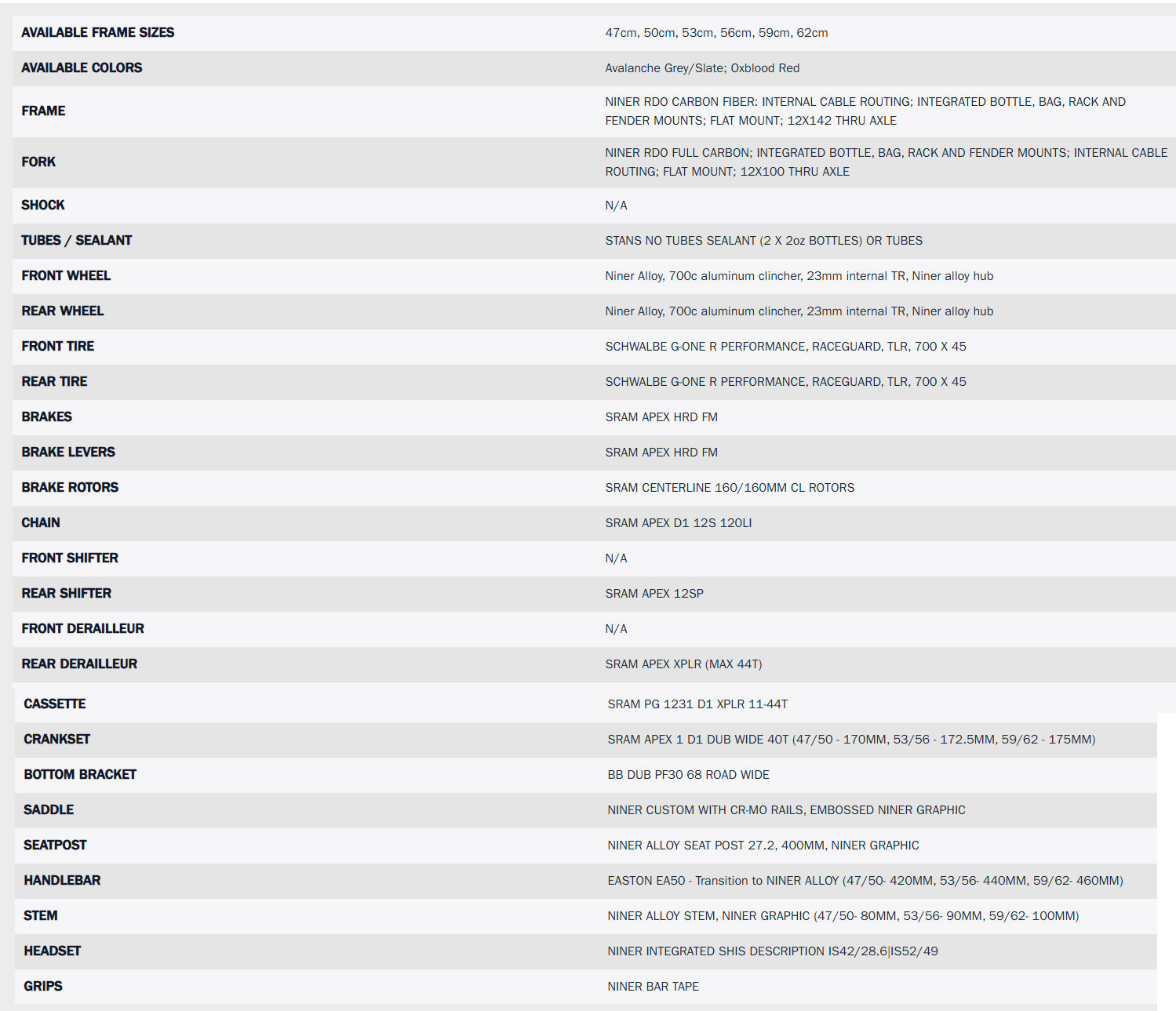
Task: Click the CHAIN value SRAM APEX D1 12S
Action: (x=678, y=523)
